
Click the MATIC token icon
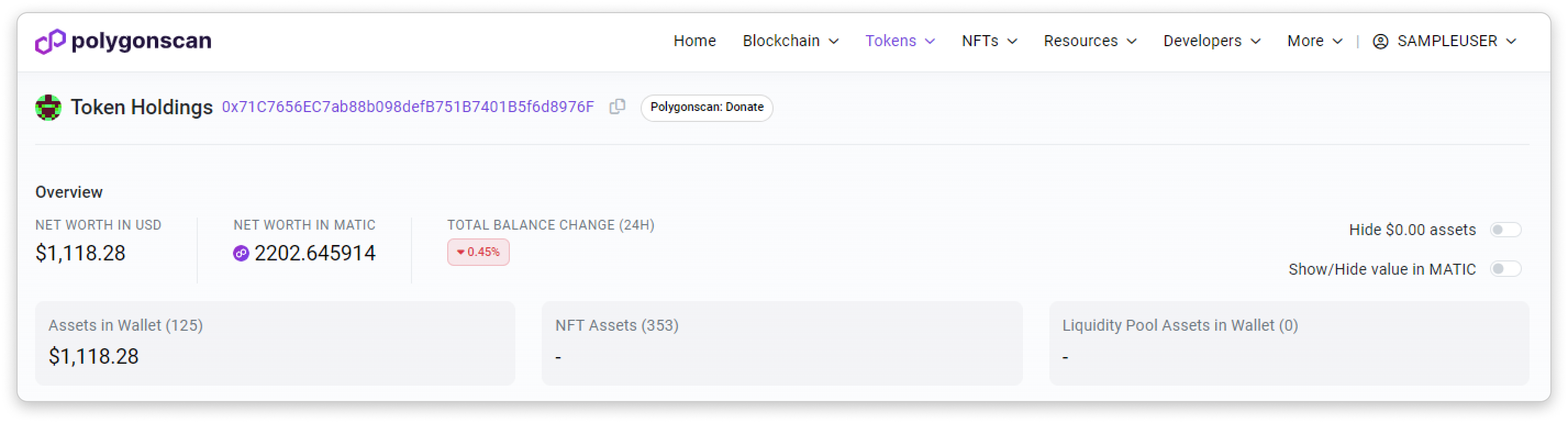[x=241, y=253]
